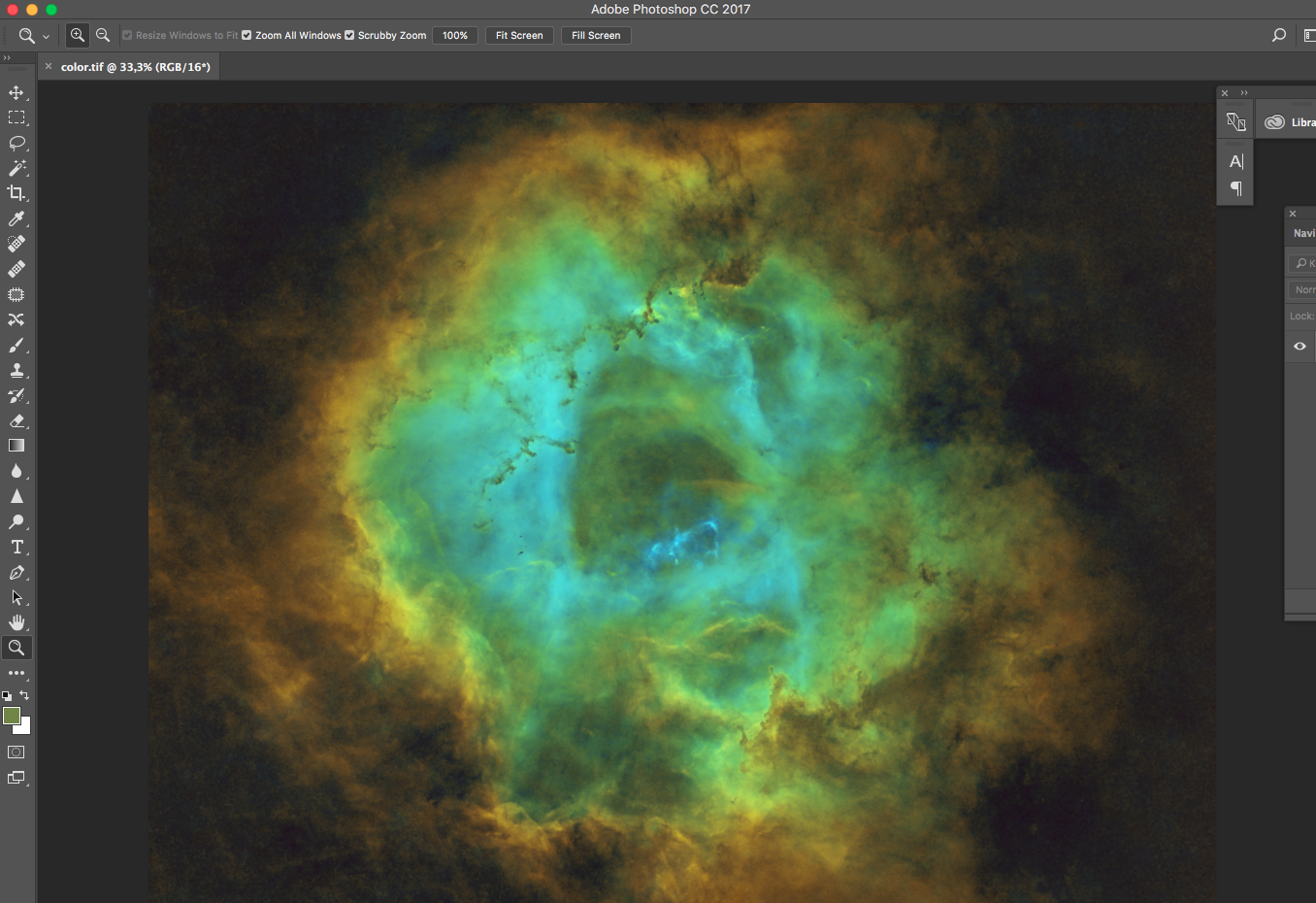The width and height of the screenshot is (1316, 903).
Task: Select the Blur tool
Action: click(16, 471)
